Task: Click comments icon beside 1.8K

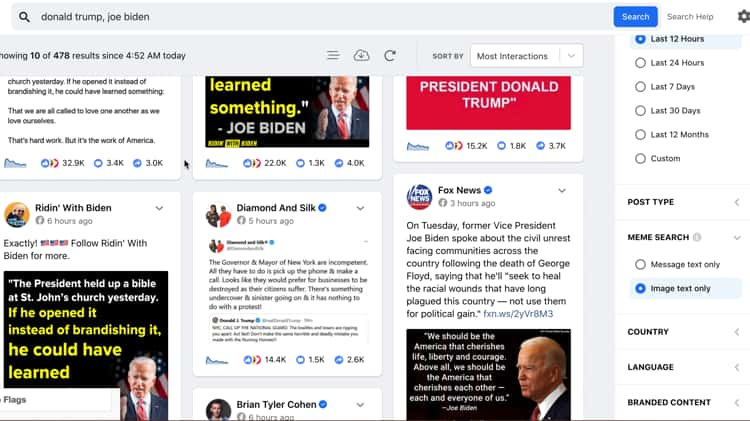Action: (501, 145)
